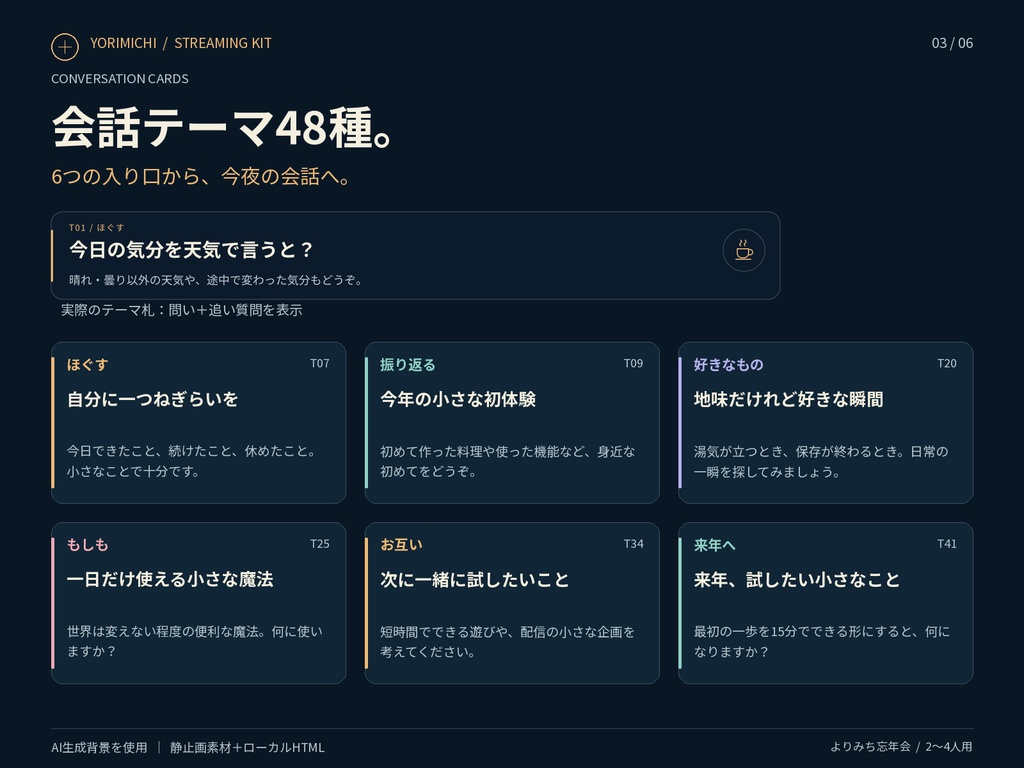Click the footer text AI生成背景を使用

point(99,747)
